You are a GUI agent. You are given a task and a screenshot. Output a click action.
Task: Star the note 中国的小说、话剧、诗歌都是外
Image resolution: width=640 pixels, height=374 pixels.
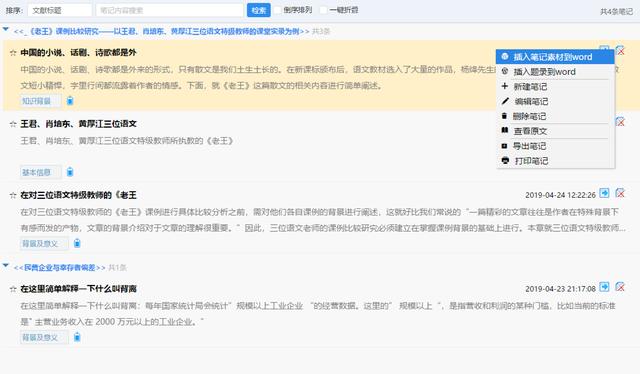click(x=13, y=53)
